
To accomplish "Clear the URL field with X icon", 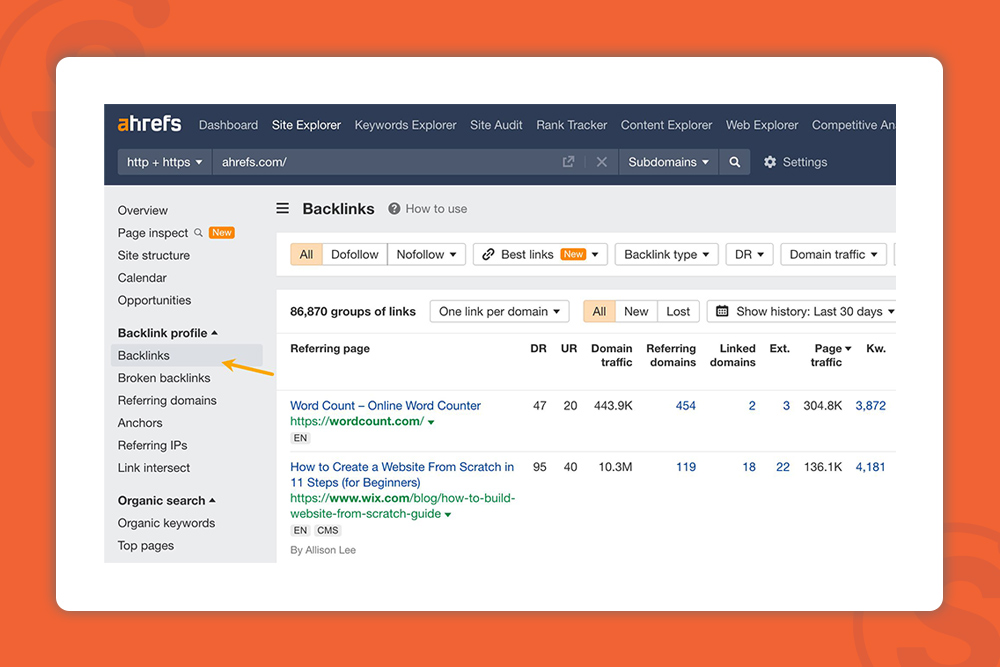I will [x=601, y=162].
